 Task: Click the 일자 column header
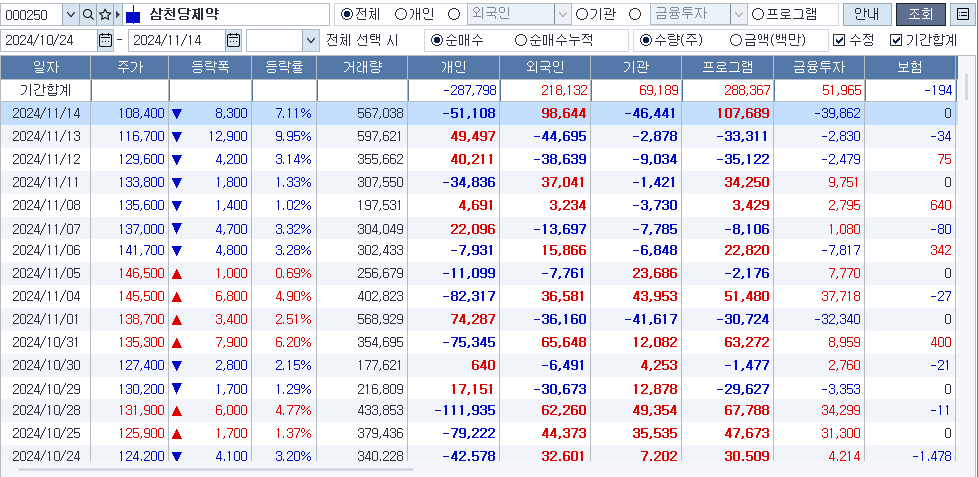(46, 67)
